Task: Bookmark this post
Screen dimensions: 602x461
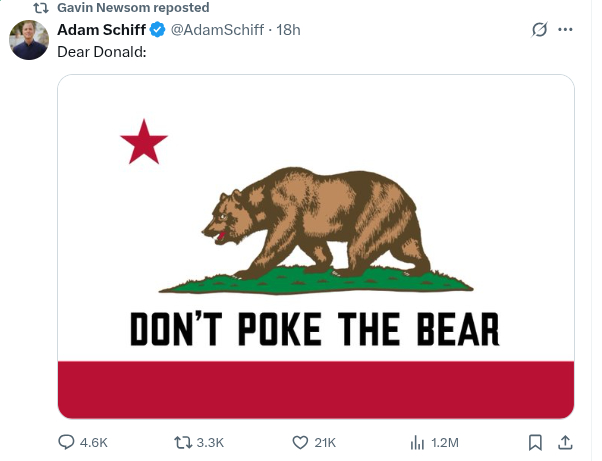Action: click(535, 442)
